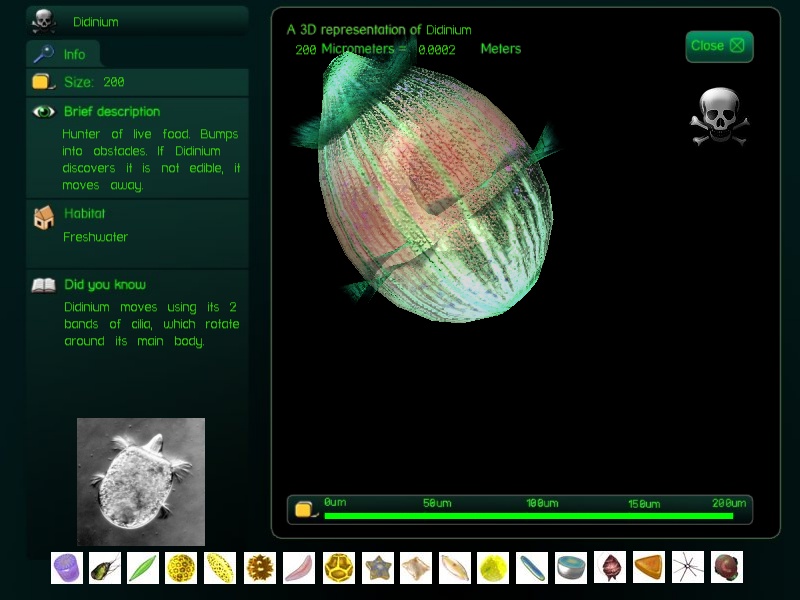Image resolution: width=800 pixels, height=600 pixels.
Task: Click the Size: 200 row
Action: [137, 82]
